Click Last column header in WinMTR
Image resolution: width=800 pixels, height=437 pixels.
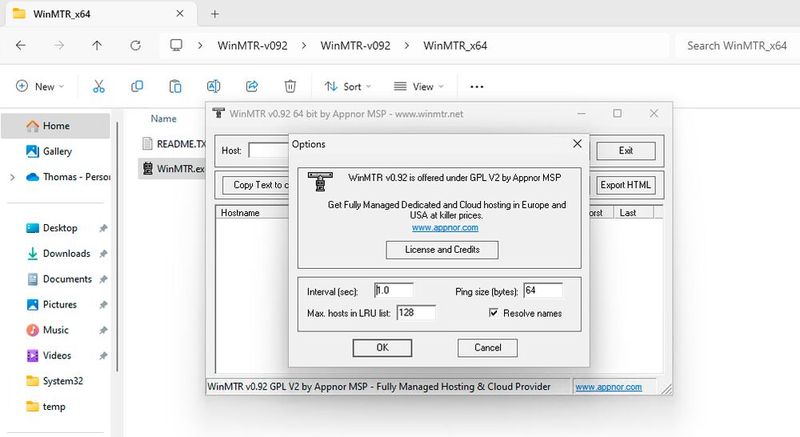click(x=633, y=213)
